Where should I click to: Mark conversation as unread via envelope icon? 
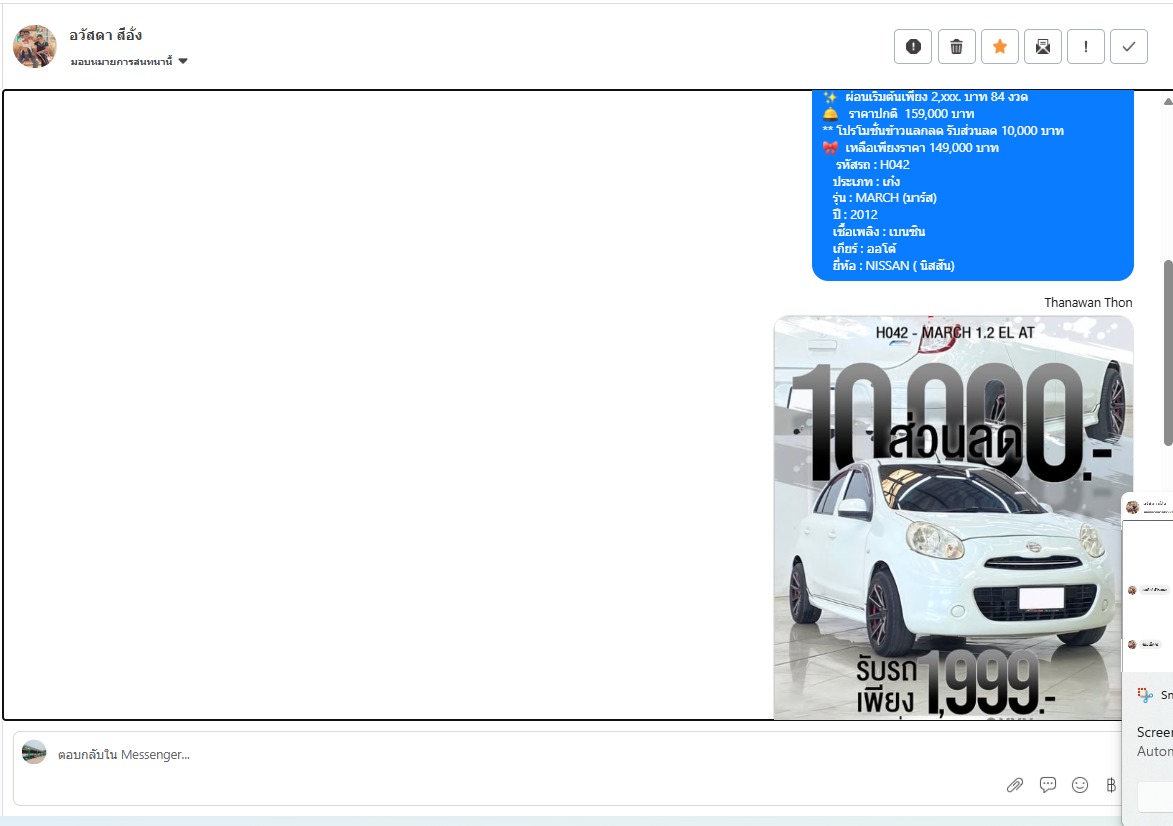click(1042, 46)
